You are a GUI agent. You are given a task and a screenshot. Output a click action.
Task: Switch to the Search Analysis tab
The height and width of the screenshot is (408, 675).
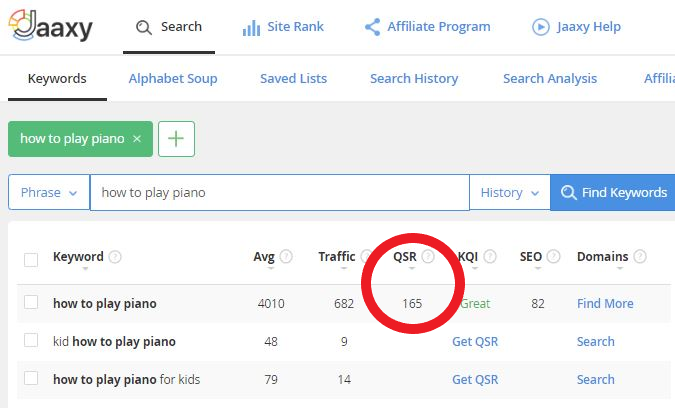[x=550, y=79]
